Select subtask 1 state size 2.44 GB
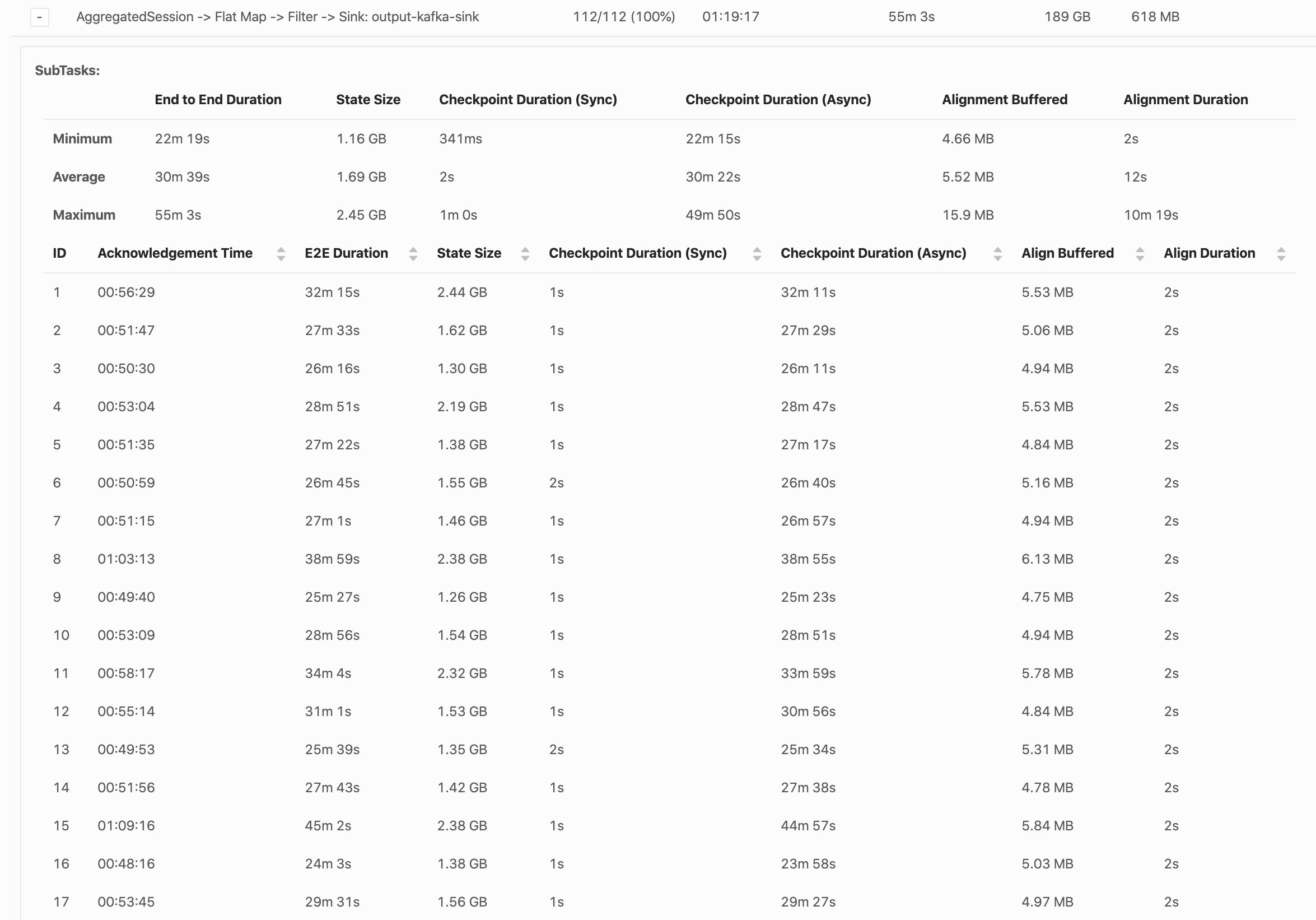 click(x=462, y=292)
